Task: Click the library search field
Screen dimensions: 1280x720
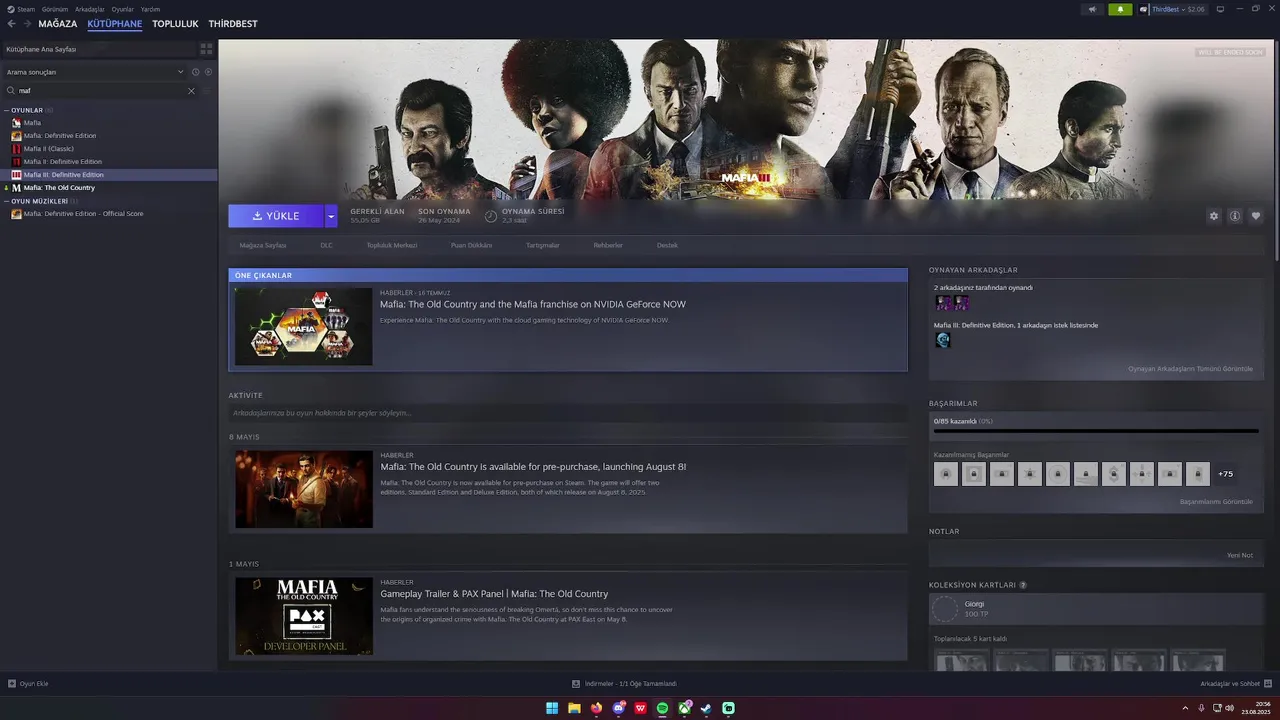Action: click(x=100, y=91)
